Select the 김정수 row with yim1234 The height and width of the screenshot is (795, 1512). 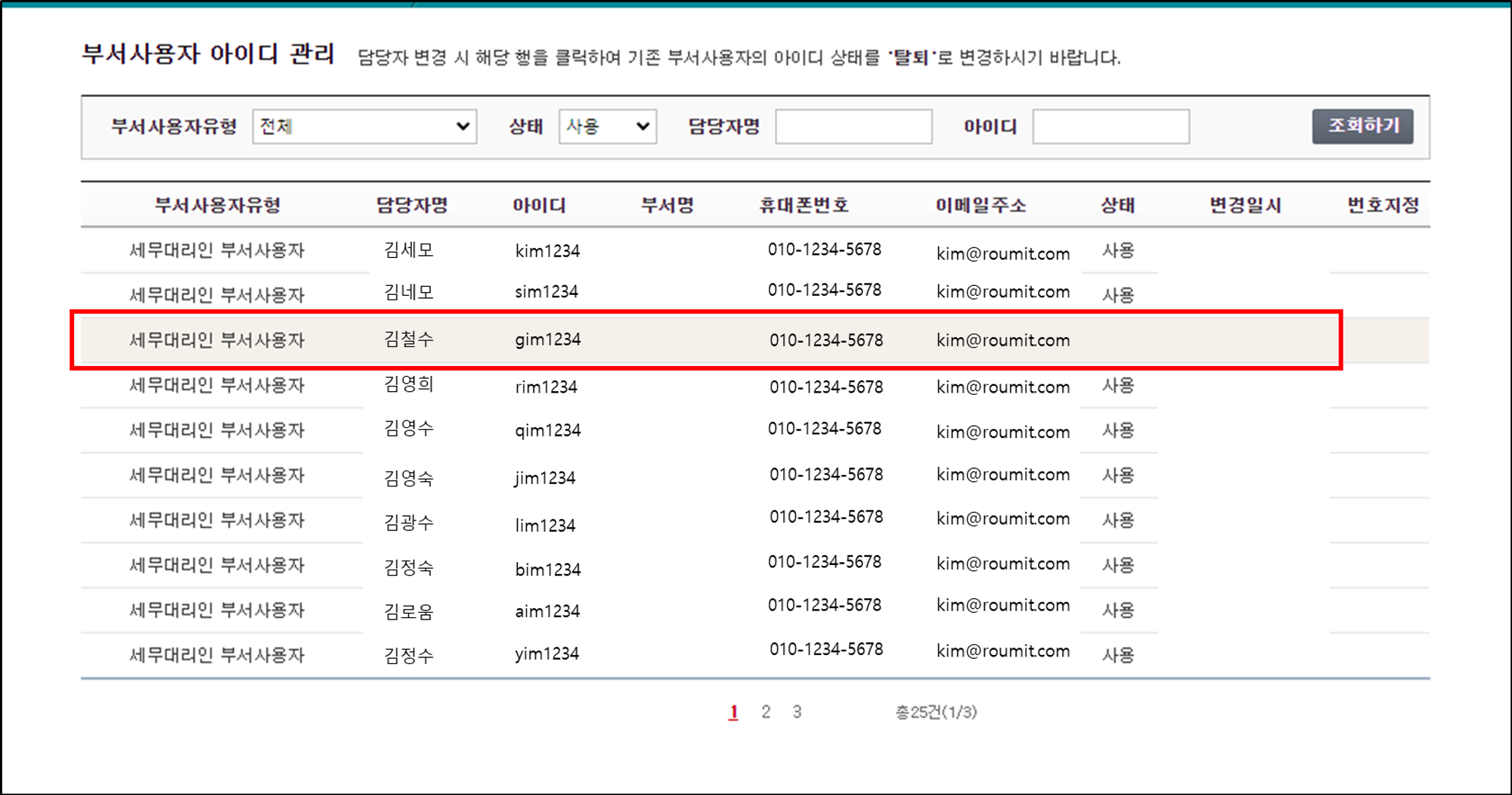pyautogui.click(x=547, y=654)
